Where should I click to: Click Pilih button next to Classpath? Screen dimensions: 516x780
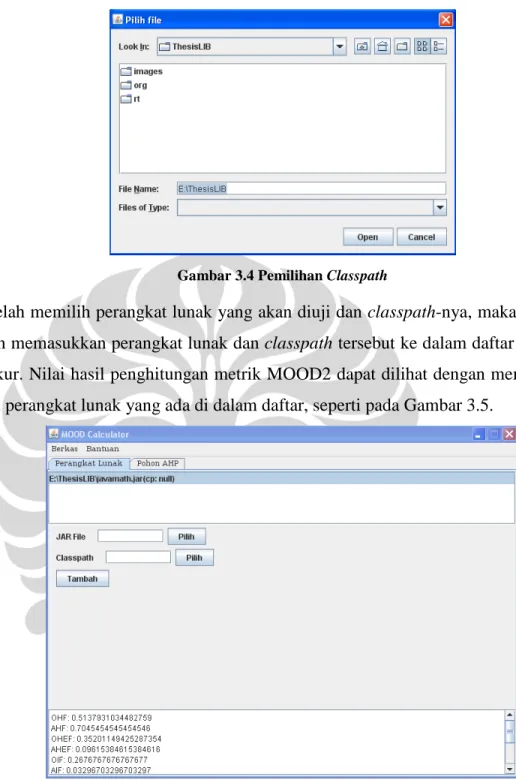click(194, 558)
